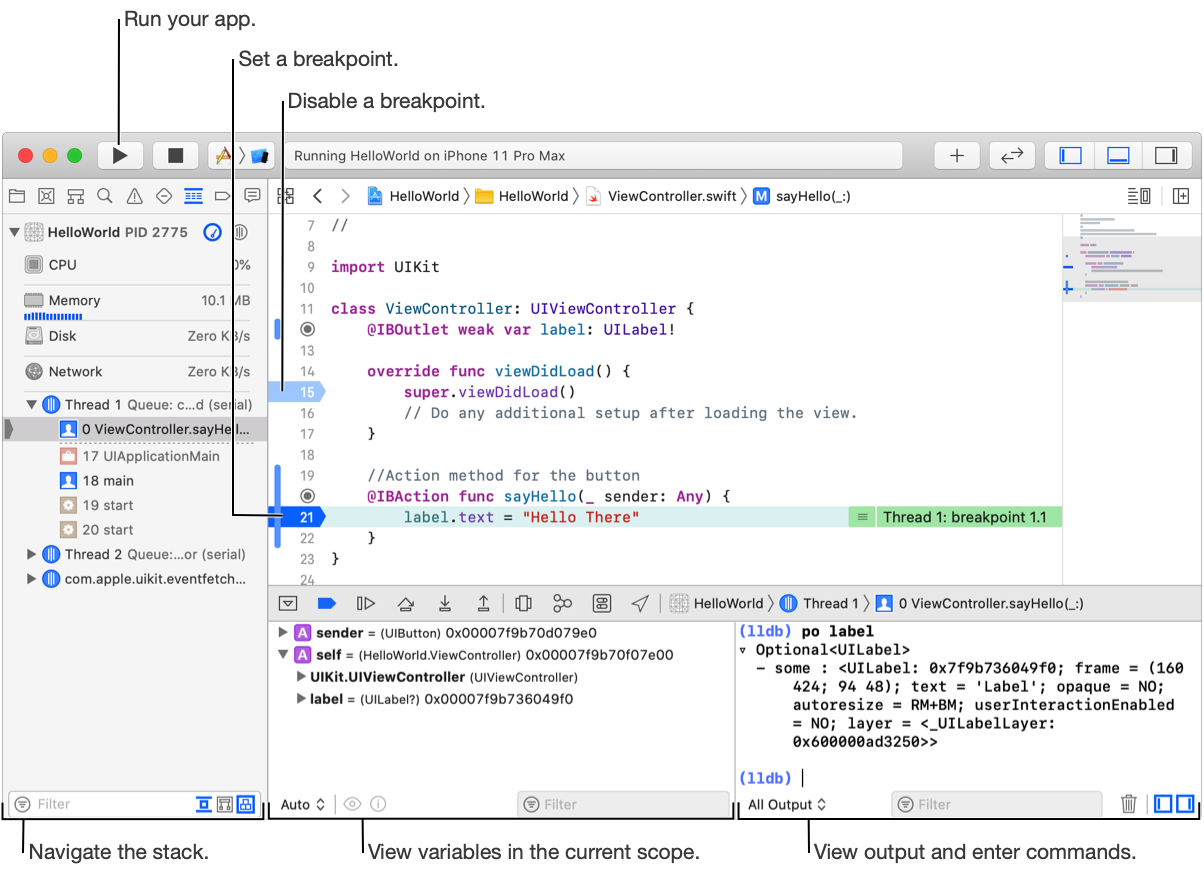Image resolution: width=1204 pixels, height=870 pixels.
Task: Clear console with the trash icon
Action: click(x=1128, y=804)
